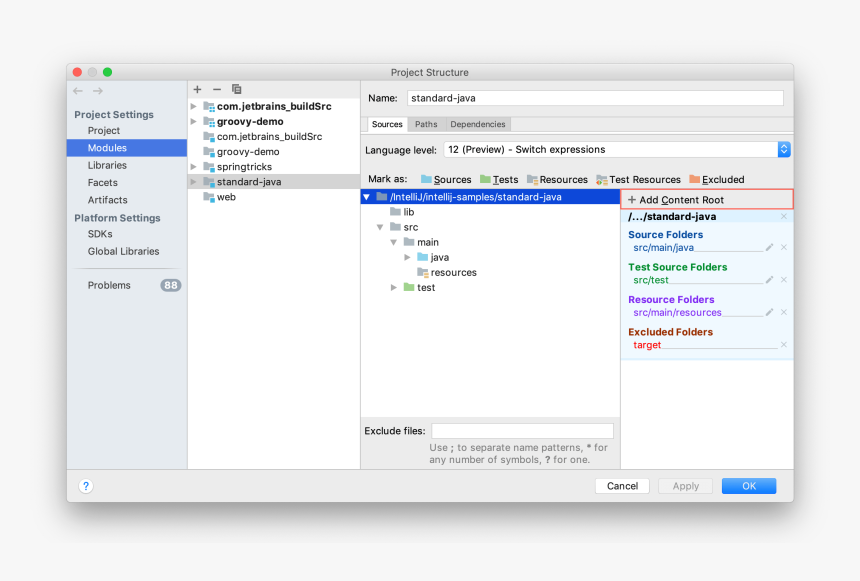Viewport: 860px width, 581px height.
Task: Expand bold groovy-demo module group
Action: [x=194, y=121]
